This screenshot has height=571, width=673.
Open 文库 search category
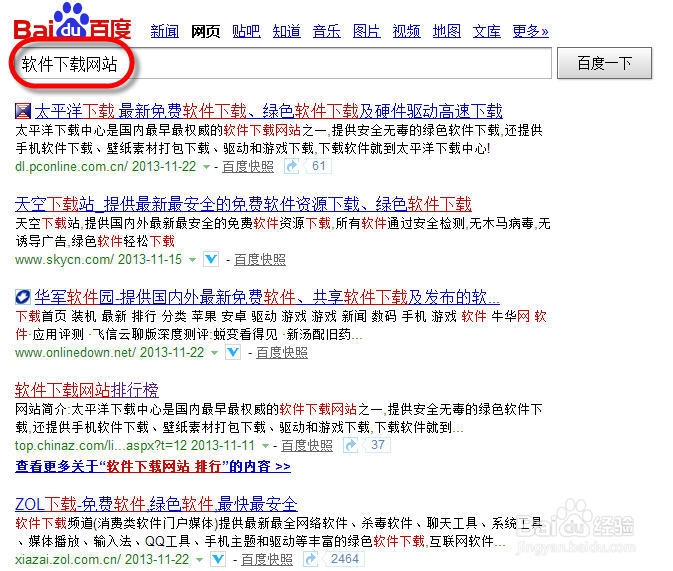tap(486, 31)
